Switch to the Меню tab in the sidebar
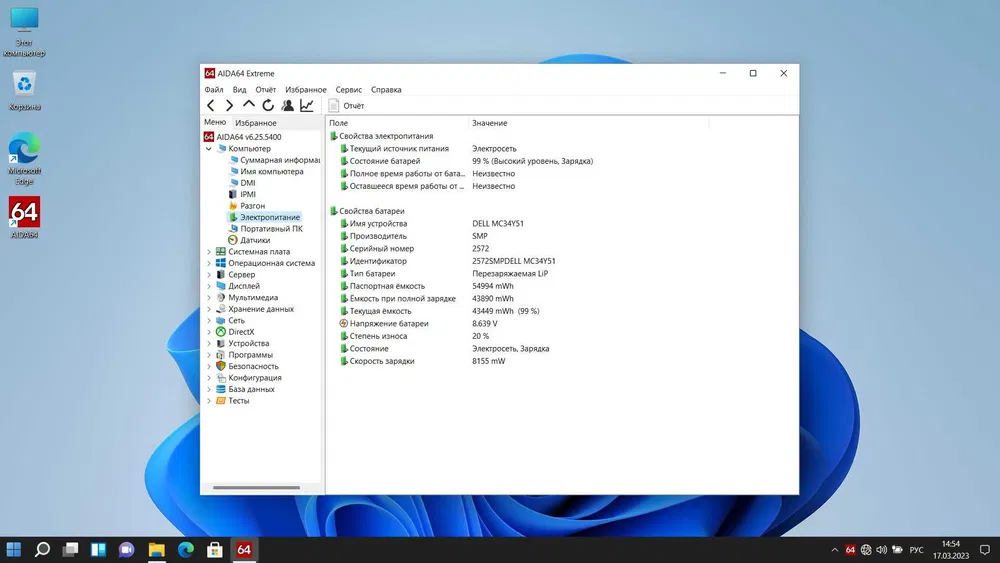Viewport: 1000px width, 563px height. pyautogui.click(x=215, y=122)
